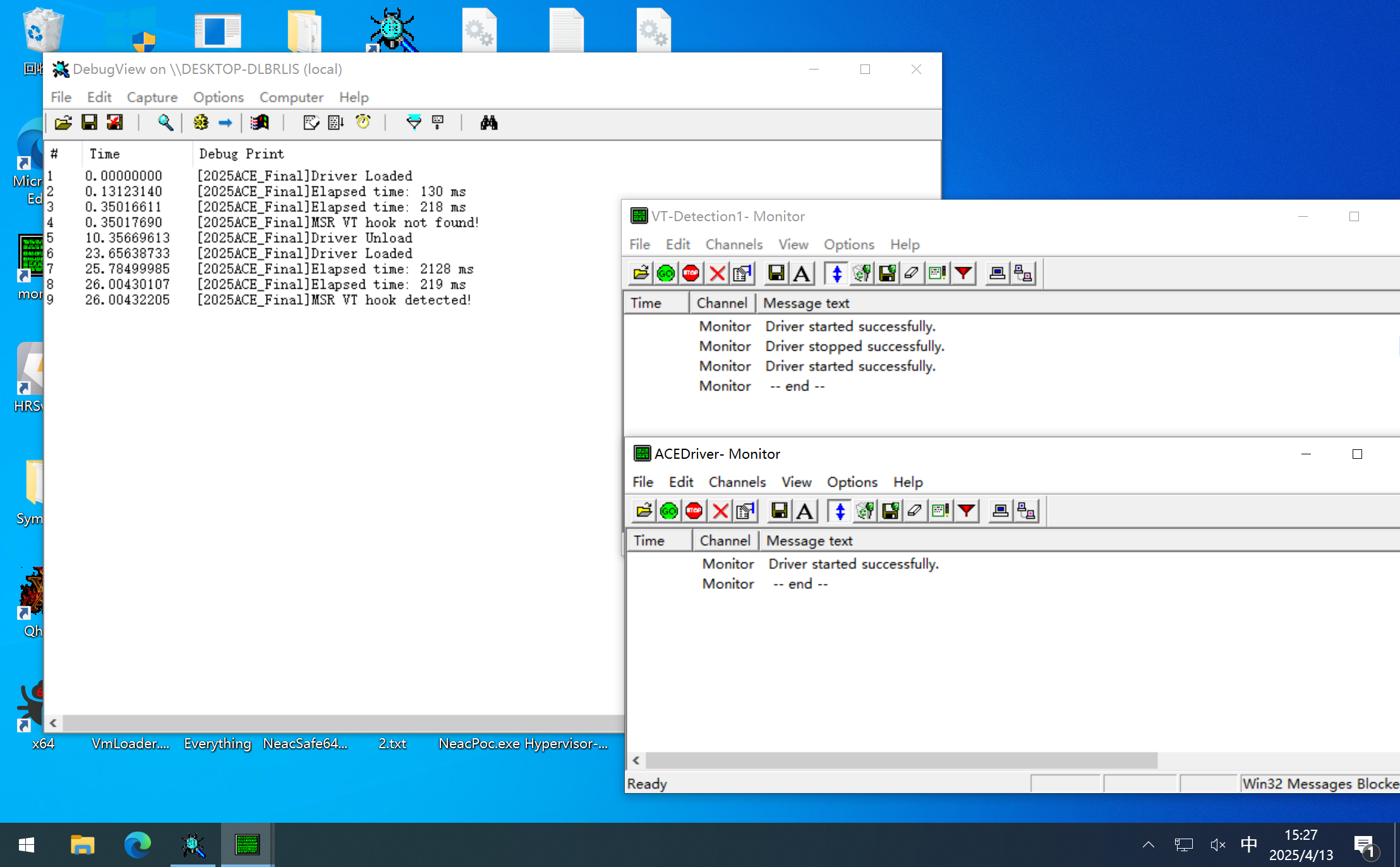Open the File menu in DebugView
The width and height of the screenshot is (1400, 867).
[61, 97]
